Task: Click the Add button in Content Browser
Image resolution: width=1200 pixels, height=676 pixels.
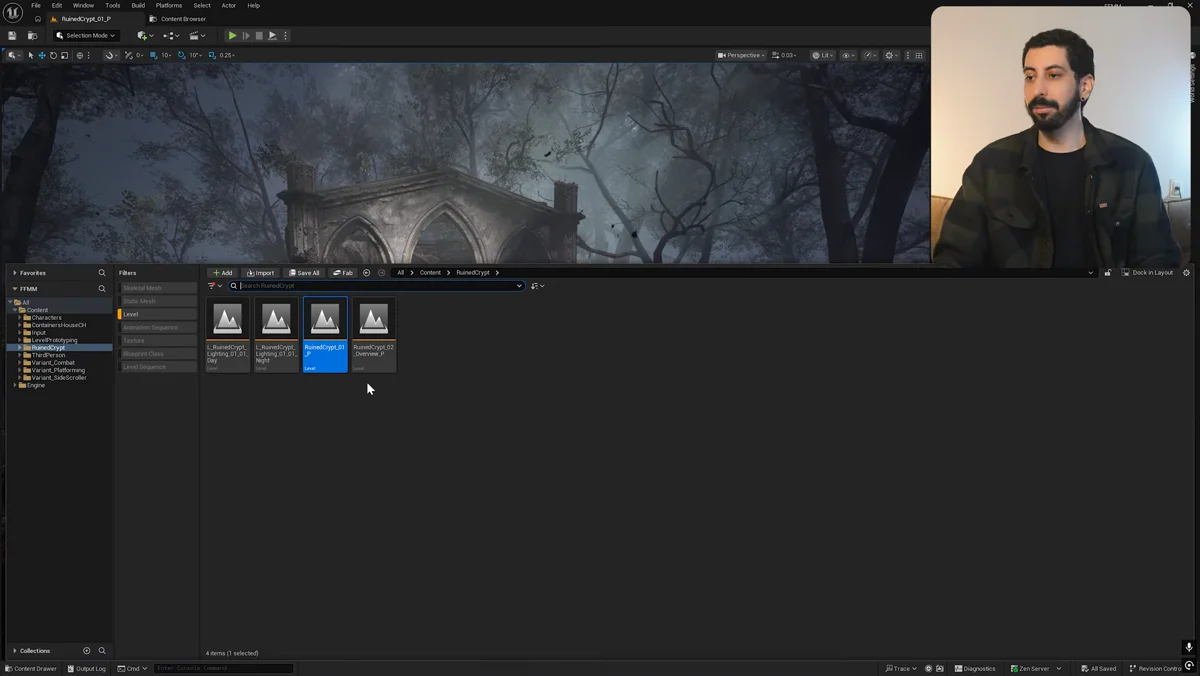Action: pyautogui.click(x=222, y=272)
